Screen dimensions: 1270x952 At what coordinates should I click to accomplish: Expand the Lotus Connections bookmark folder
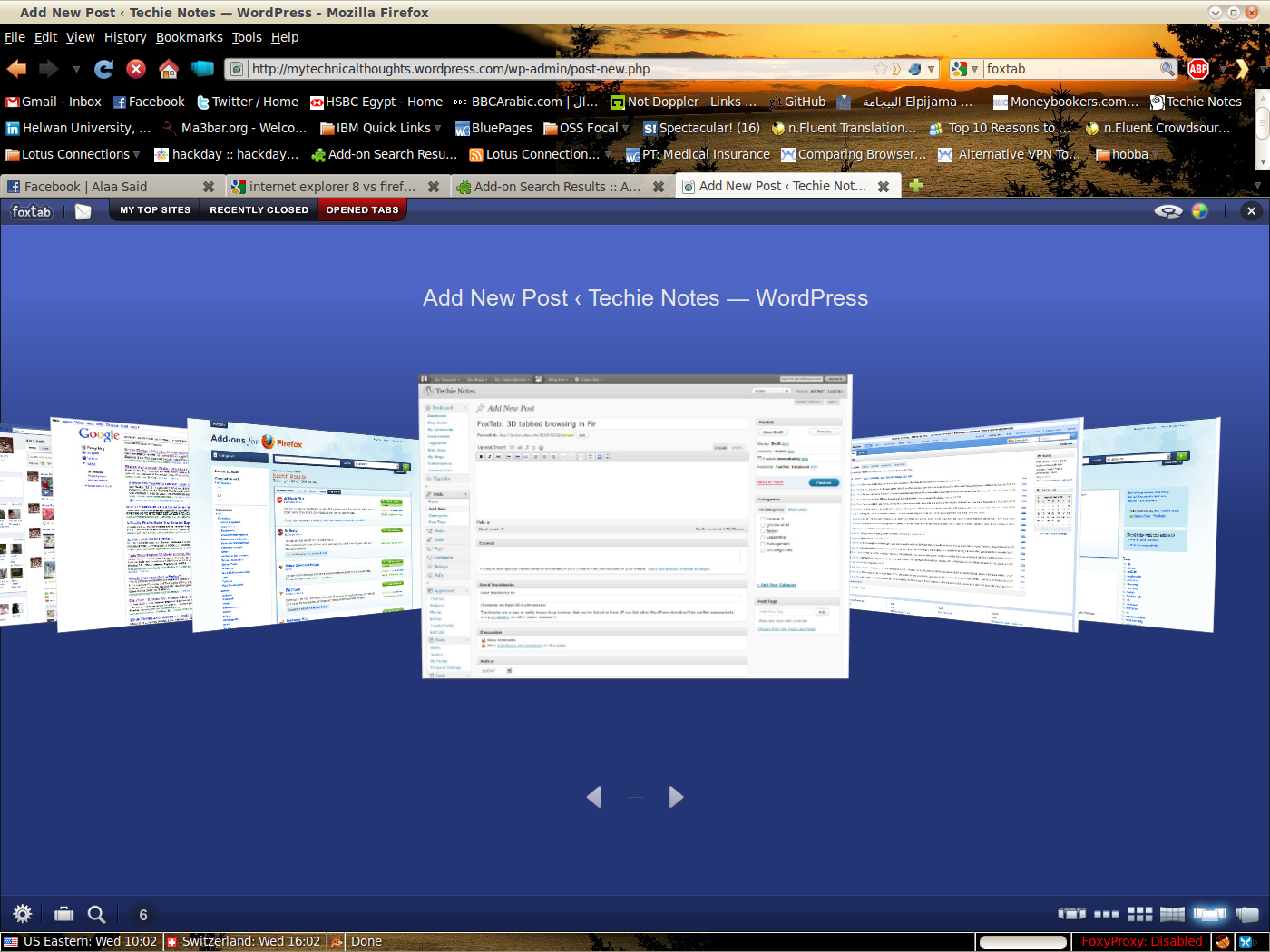[x=73, y=154]
